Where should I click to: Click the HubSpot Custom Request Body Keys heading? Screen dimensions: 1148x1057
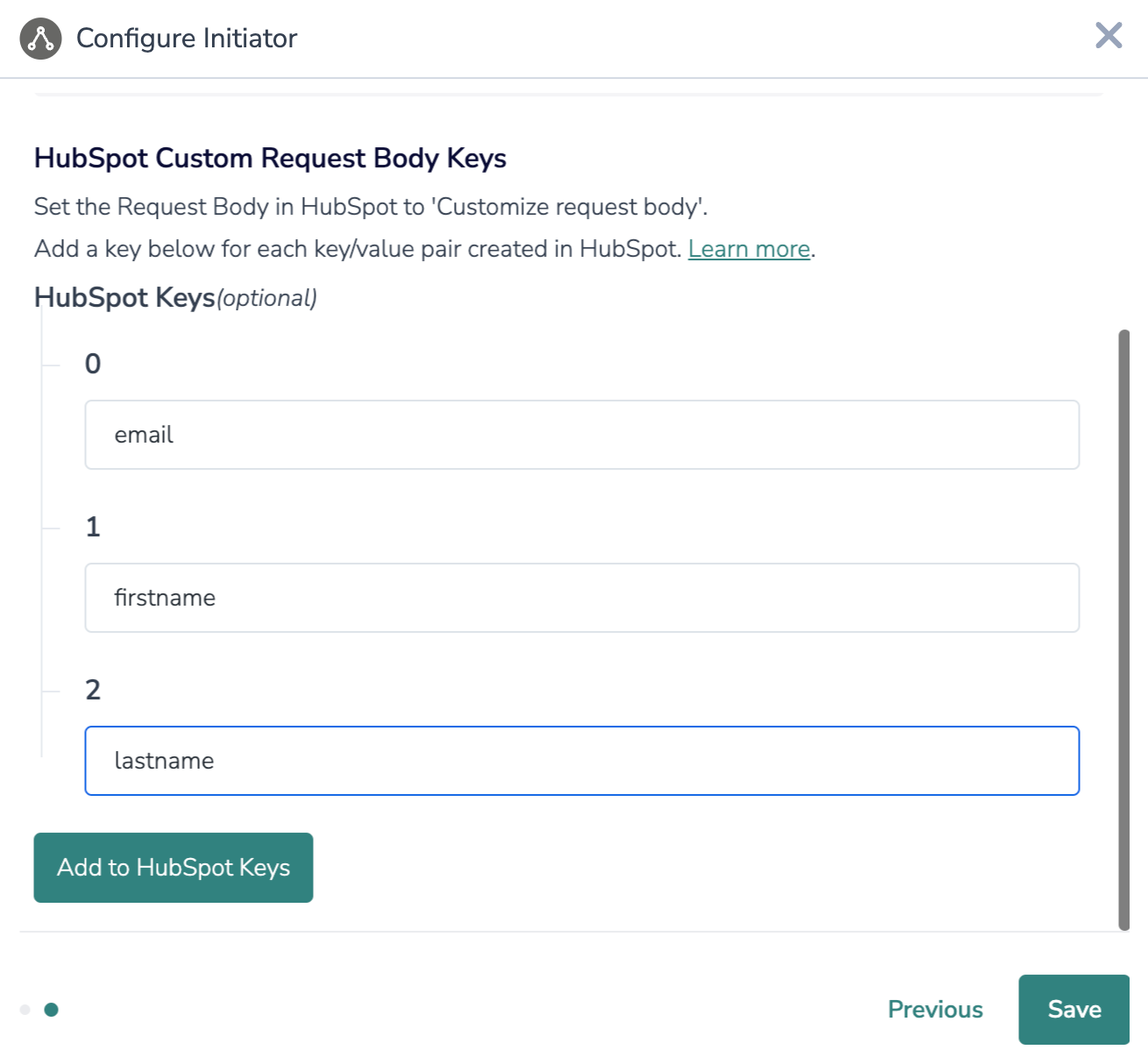[x=270, y=159]
